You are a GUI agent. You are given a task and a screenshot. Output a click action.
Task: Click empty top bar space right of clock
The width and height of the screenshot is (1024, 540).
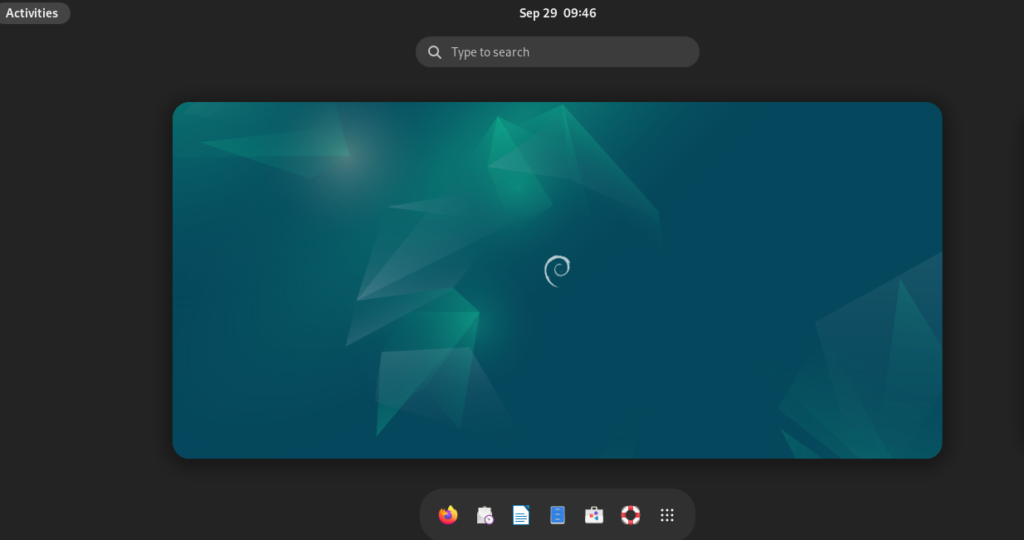(800, 13)
